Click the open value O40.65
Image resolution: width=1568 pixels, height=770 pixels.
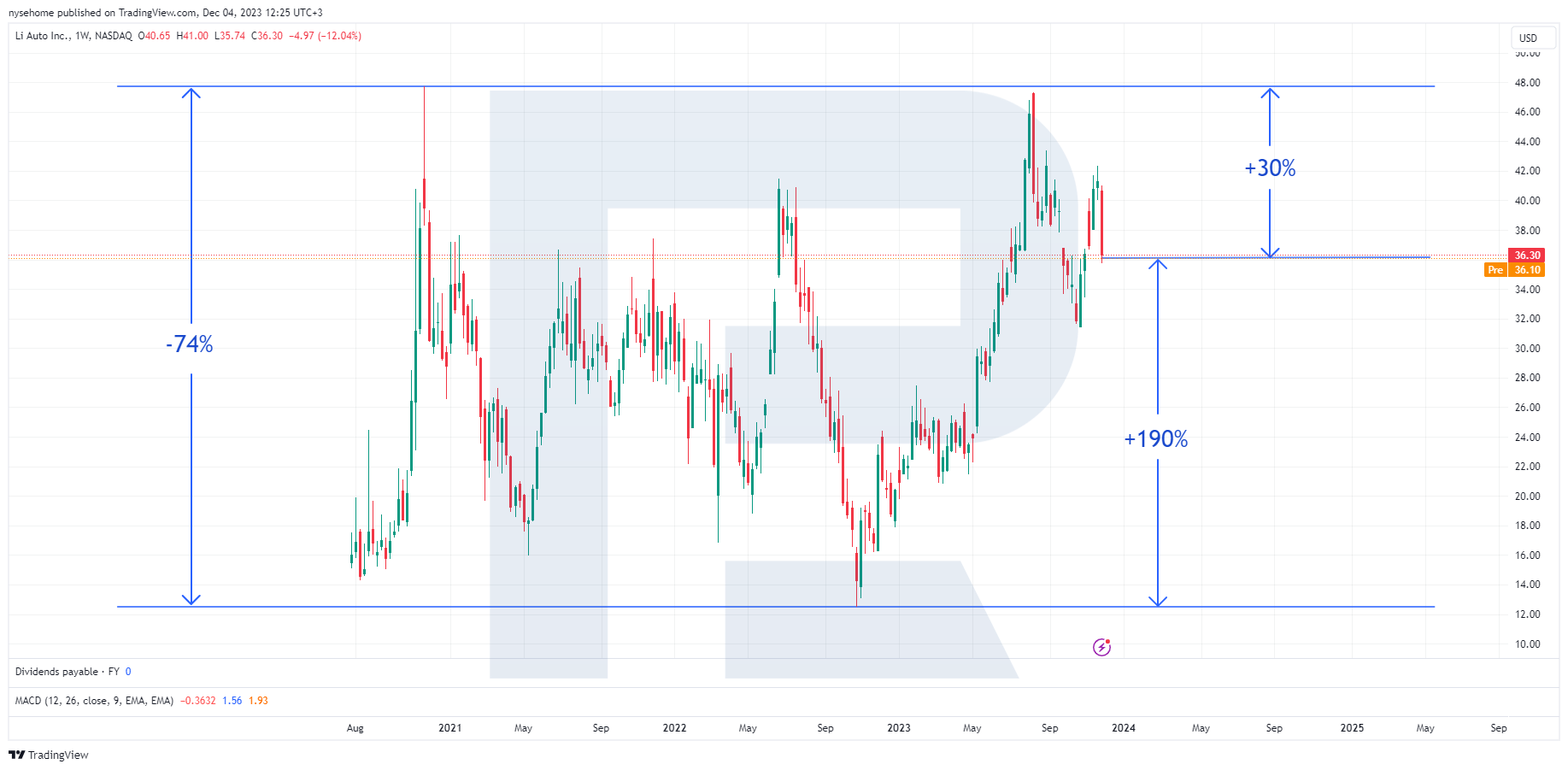(x=154, y=36)
